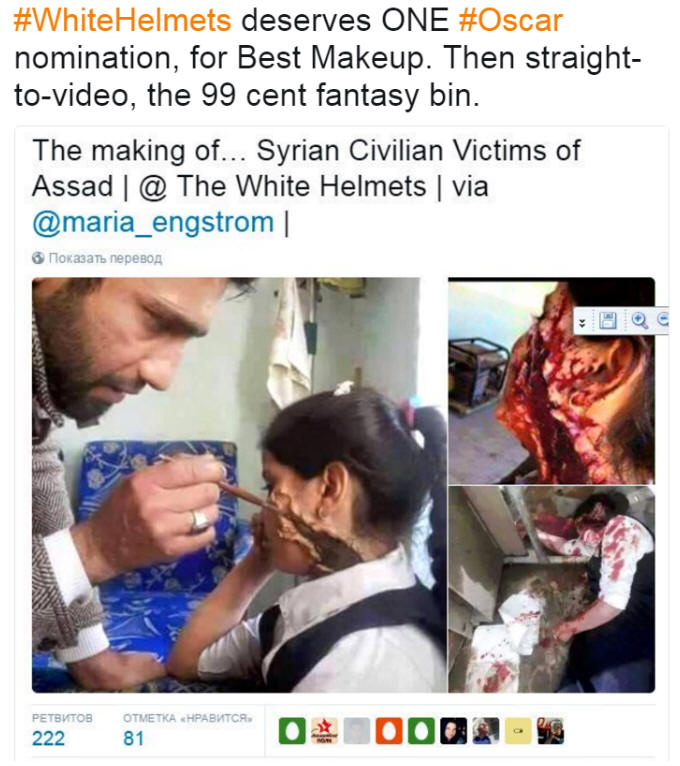Open the top right wound close-up photo
This screenshot has width=680, height=766.
(x=552, y=381)
